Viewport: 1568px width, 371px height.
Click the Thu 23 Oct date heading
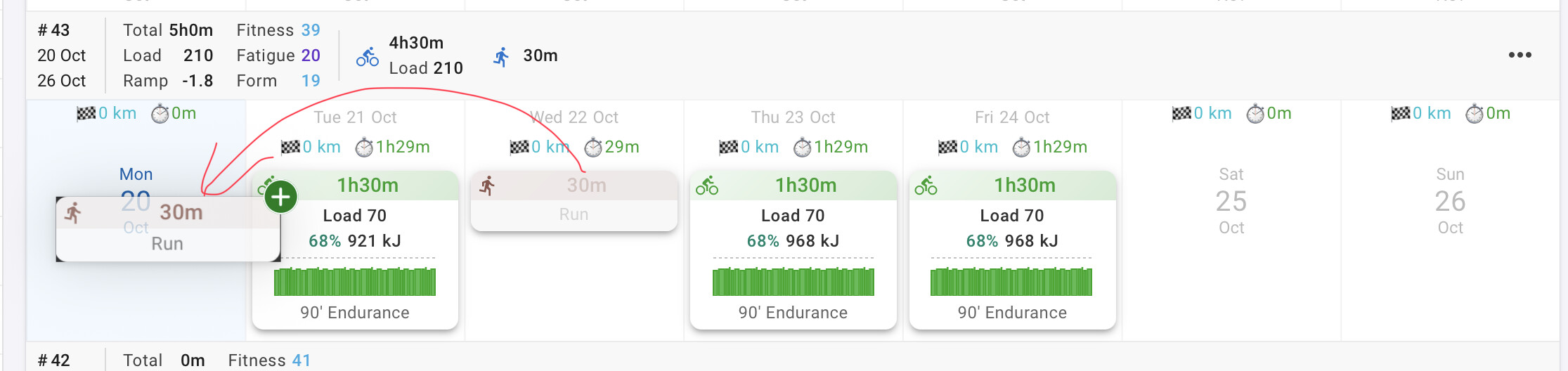tap(793, 117)
